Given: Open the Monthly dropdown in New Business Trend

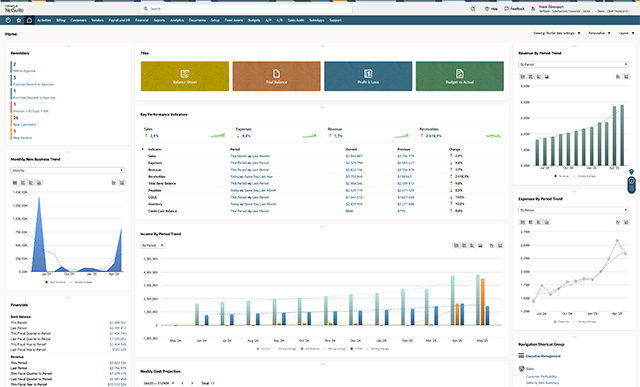Looking at the screenshot, I should pyautogui.click(x=67, y=170).
